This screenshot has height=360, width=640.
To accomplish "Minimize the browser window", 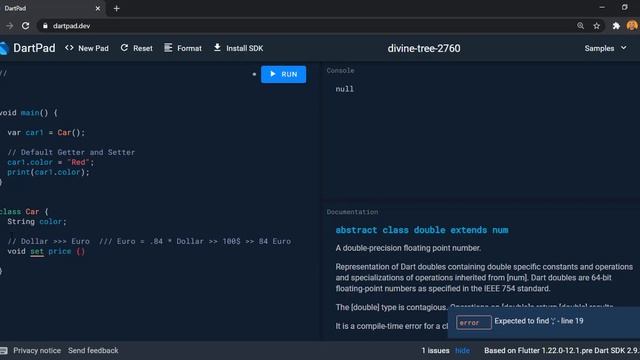I will pos(602,7).
